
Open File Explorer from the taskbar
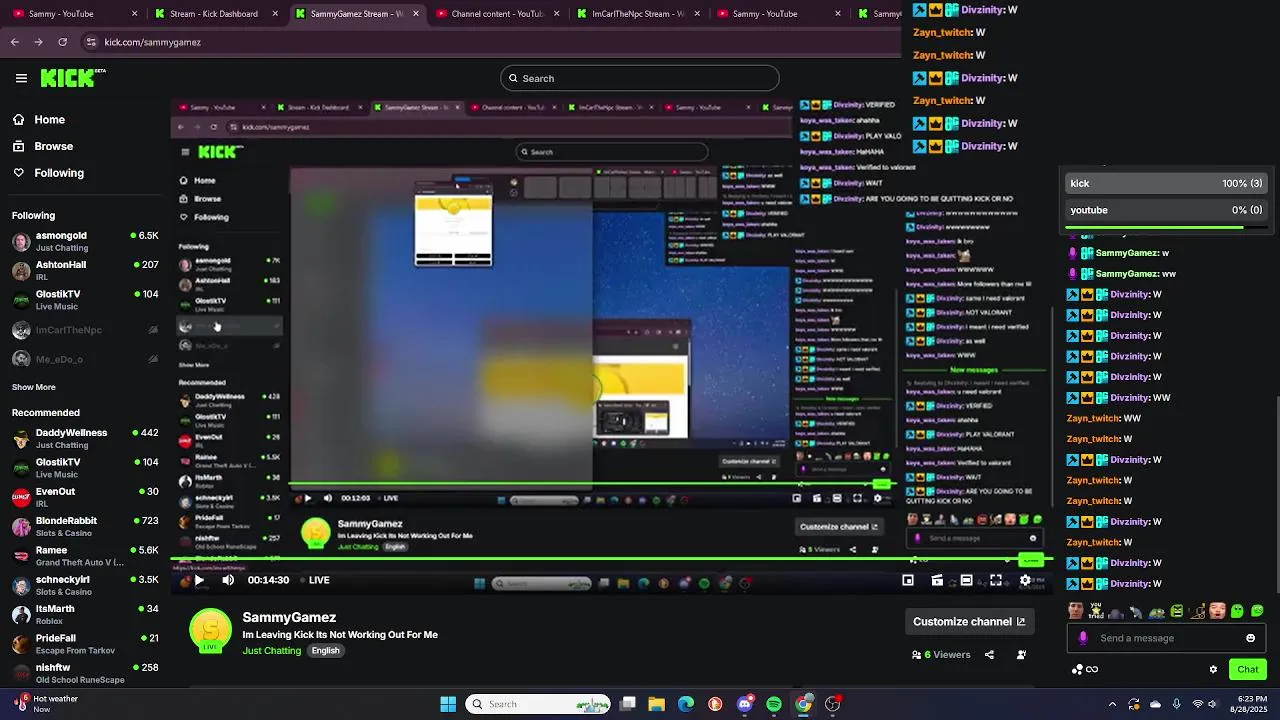pyautogui.click(x=656, y=704)
